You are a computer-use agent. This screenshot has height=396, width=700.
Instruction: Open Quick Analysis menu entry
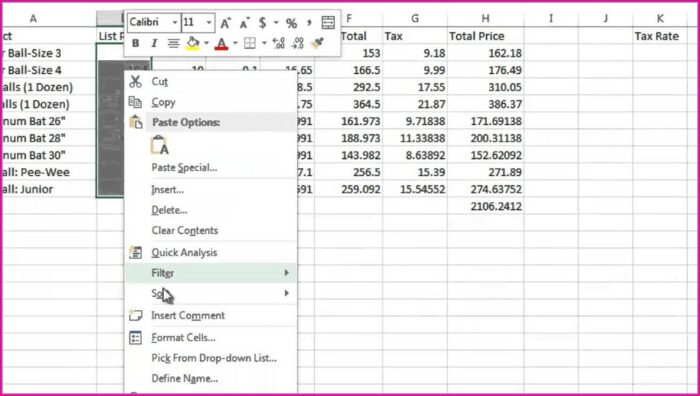point(210,253)
